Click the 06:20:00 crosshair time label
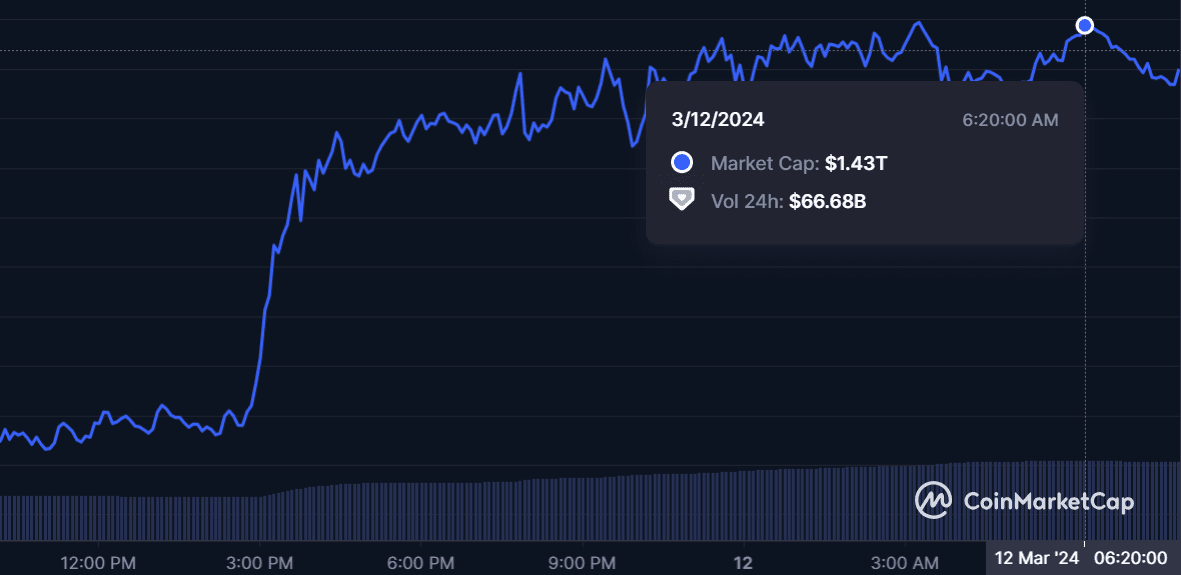The width and height of the screenshot is (1181, 575). point(1130,558)
